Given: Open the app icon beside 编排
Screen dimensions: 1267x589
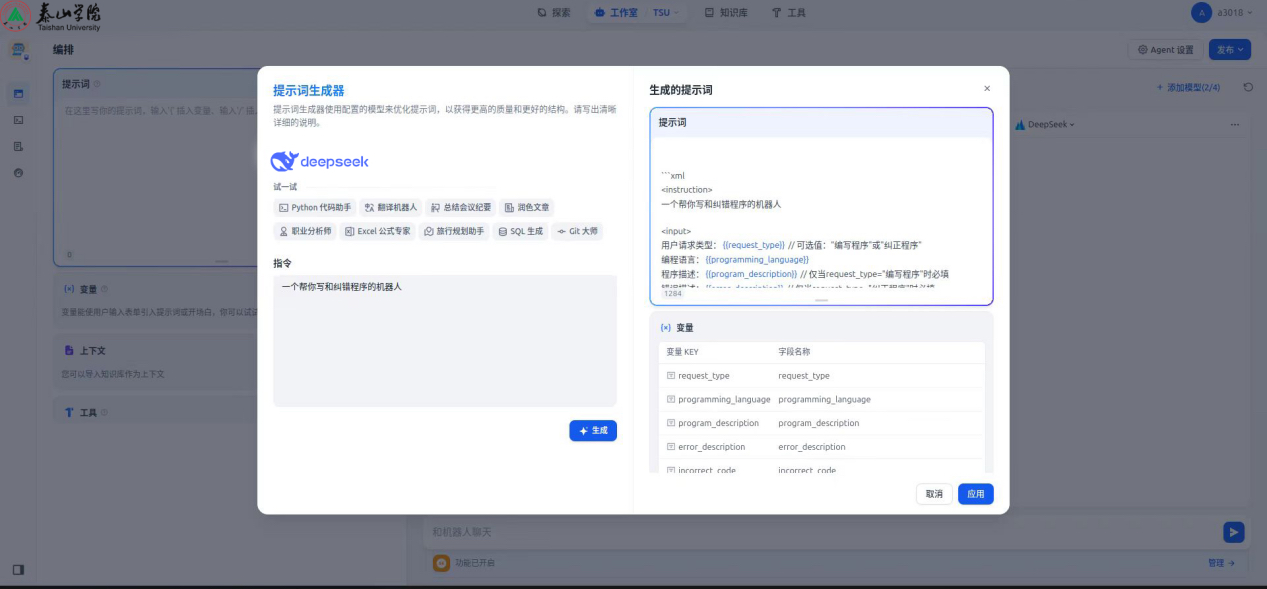Looking at the screenshot, I should pyautogui.click(x=19, y=50).
